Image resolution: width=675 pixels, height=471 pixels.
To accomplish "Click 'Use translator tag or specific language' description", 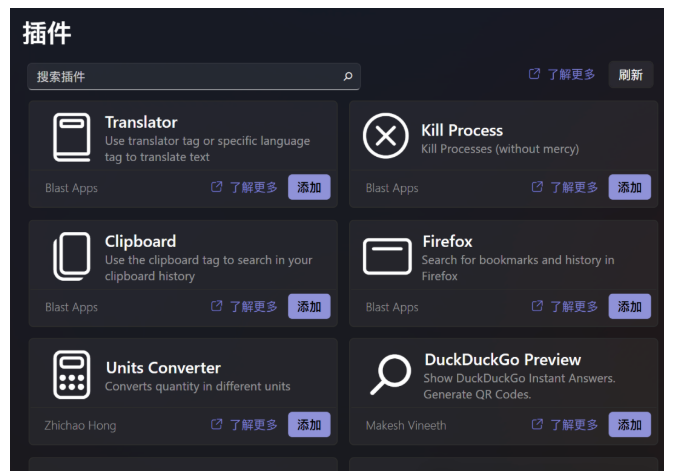I will 207,141.
